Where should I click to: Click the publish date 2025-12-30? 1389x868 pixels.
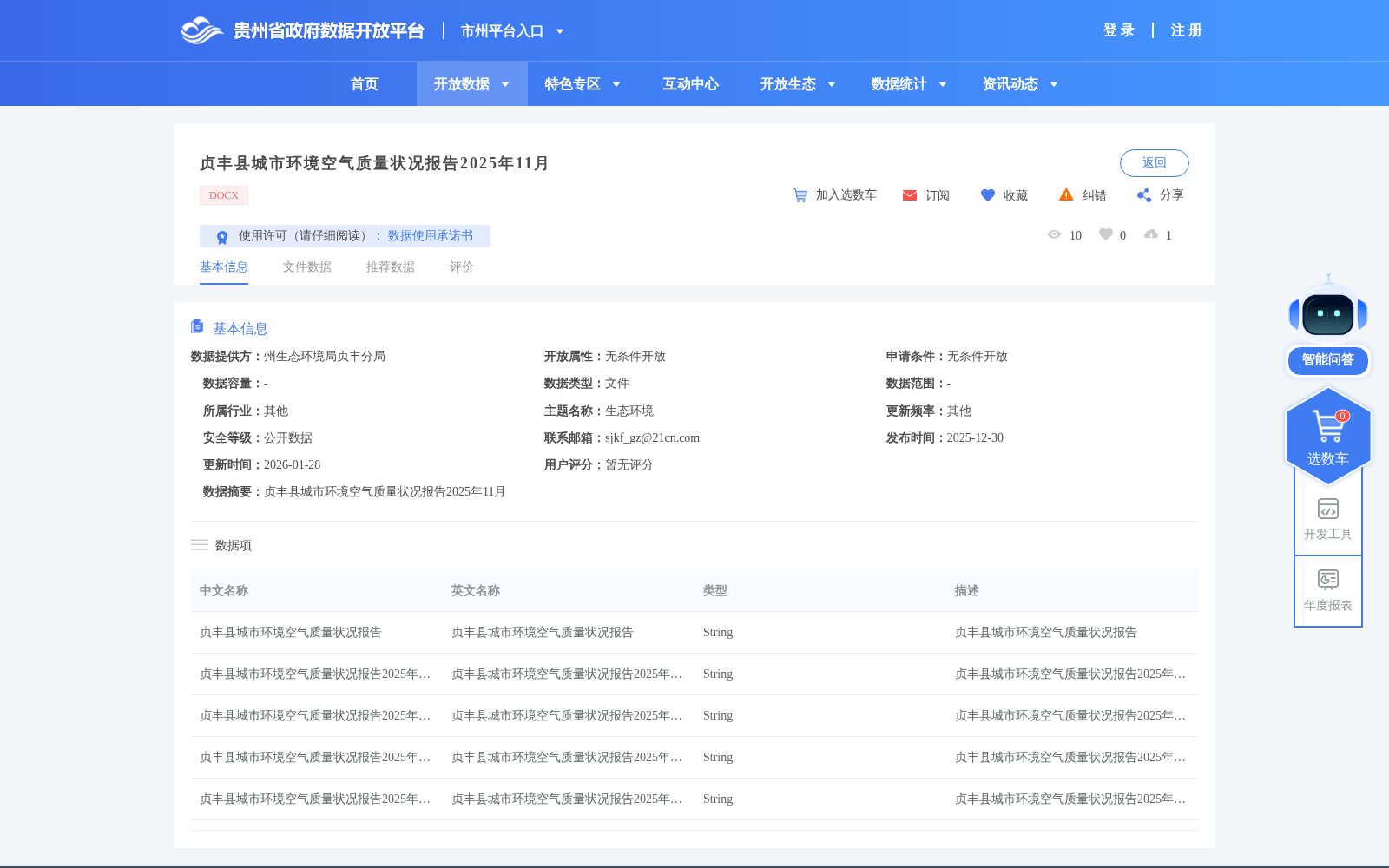(x=975, y=438)
